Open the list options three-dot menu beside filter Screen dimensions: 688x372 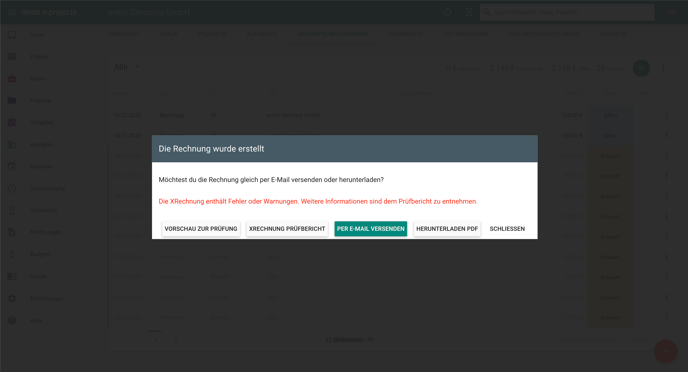(663, 68)
